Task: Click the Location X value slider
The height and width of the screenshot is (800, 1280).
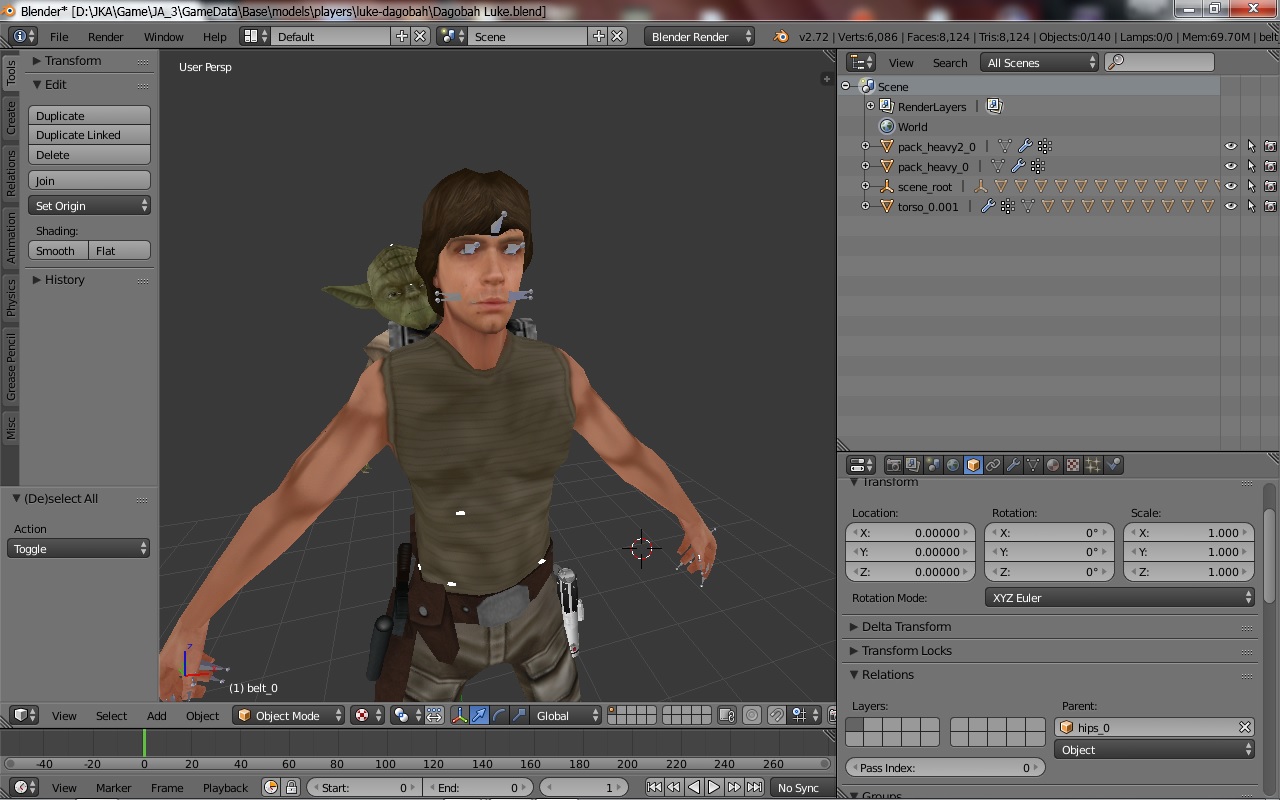Action: pos(910,532)
